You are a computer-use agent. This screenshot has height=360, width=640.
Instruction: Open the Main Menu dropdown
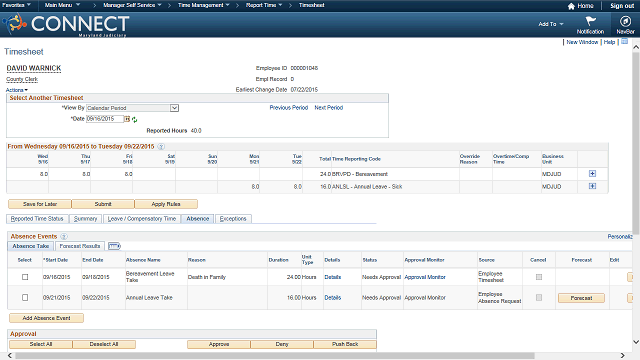[x=62, y=5]
